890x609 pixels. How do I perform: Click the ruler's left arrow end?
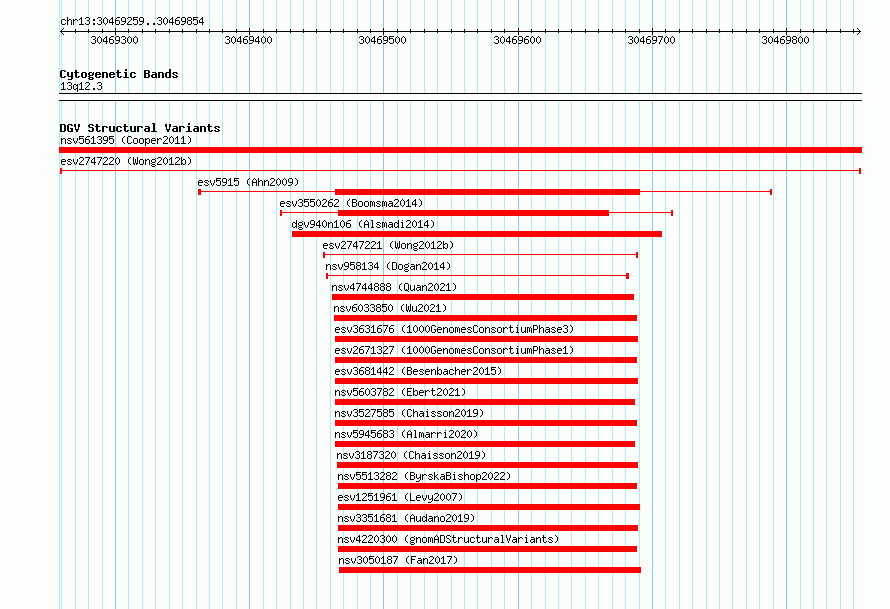pyautogui.click(x=62, y=31)
